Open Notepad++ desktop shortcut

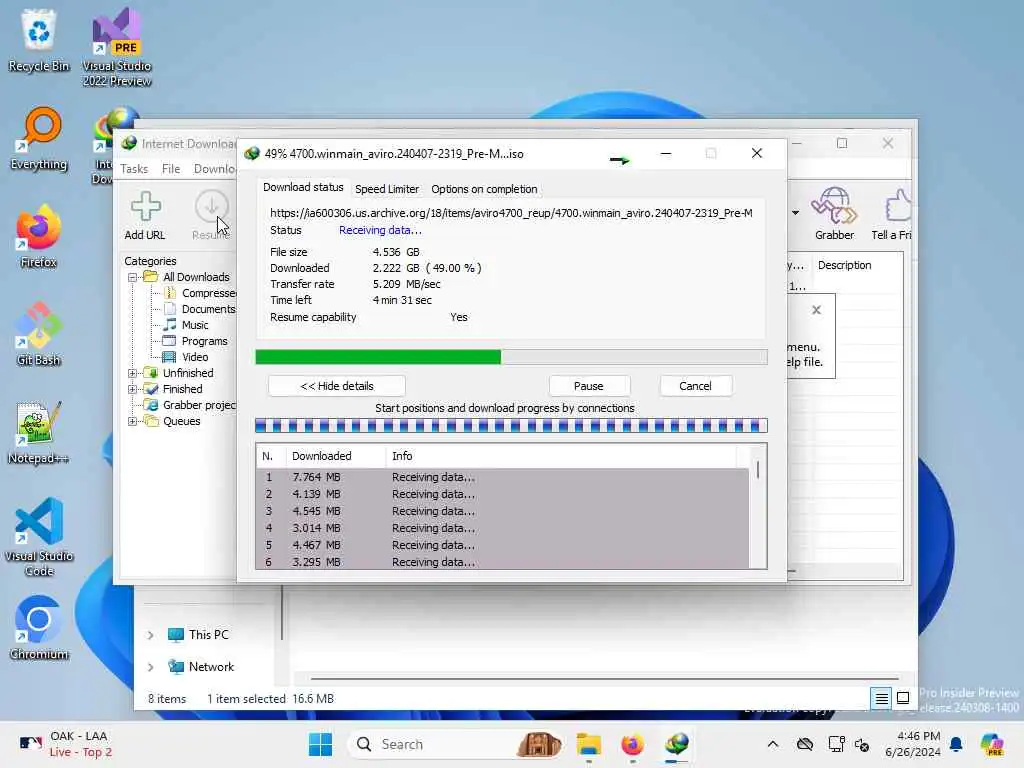pyautogui.click(x=39, y=432)
